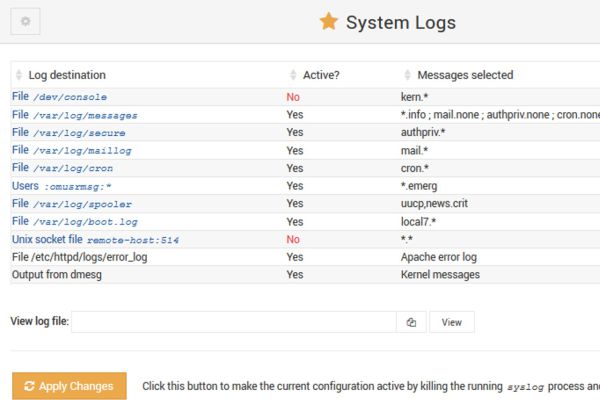The image size is (600, 400).
Task: Open File /var/log/spooler log destination
Action: [72, 204]
